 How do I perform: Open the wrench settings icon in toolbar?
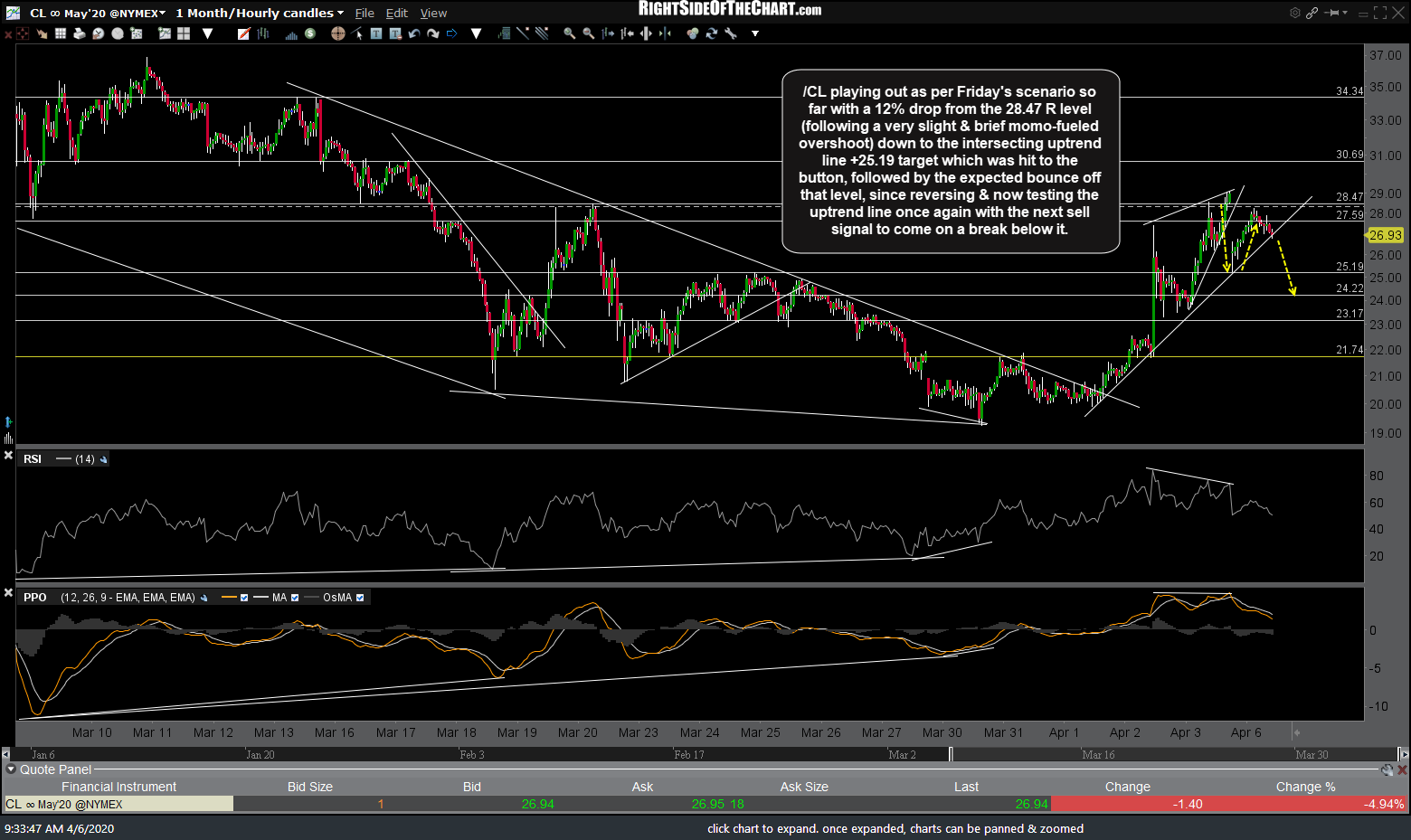[x=731, y=33]
